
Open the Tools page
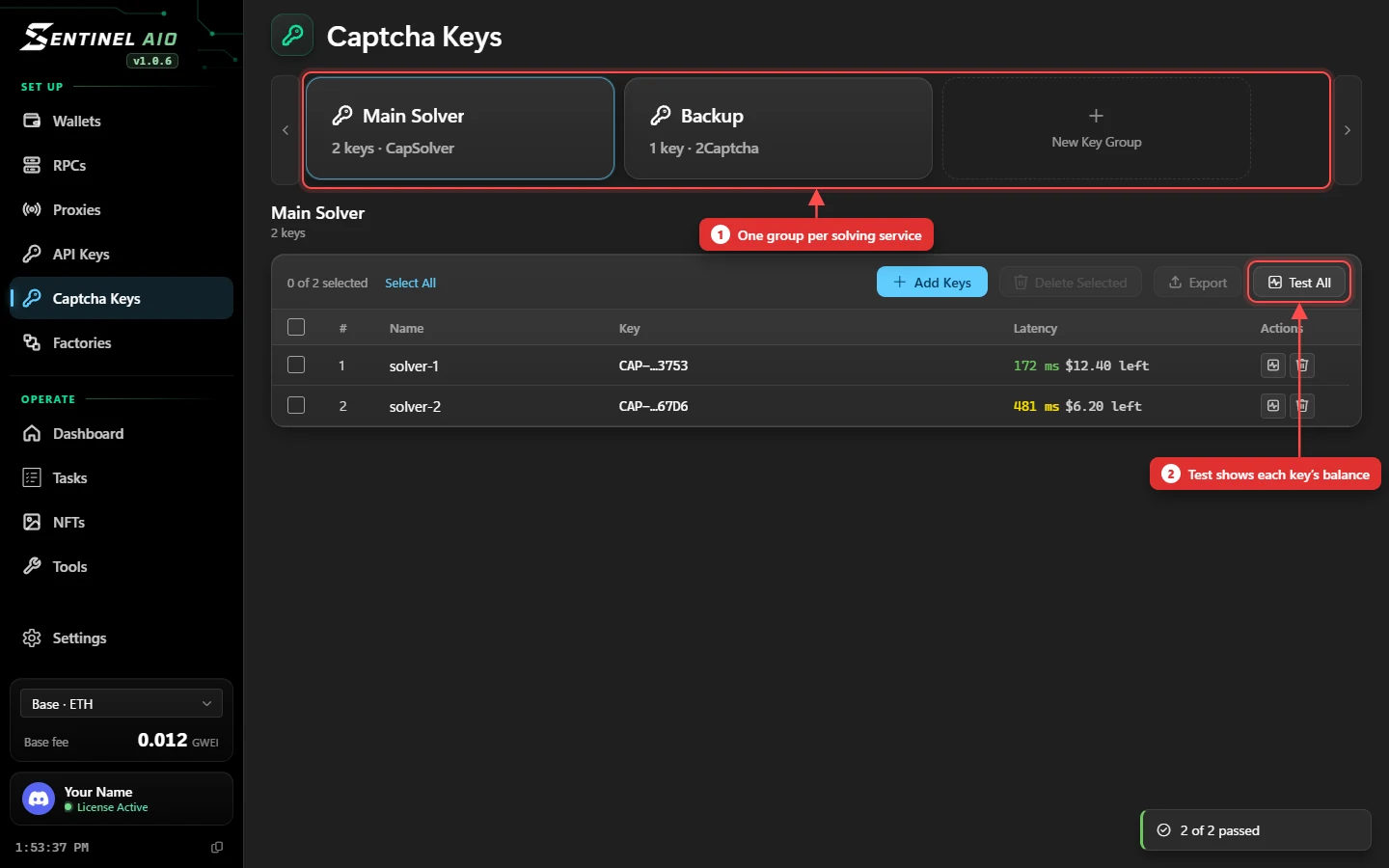(x=122, y=566)
